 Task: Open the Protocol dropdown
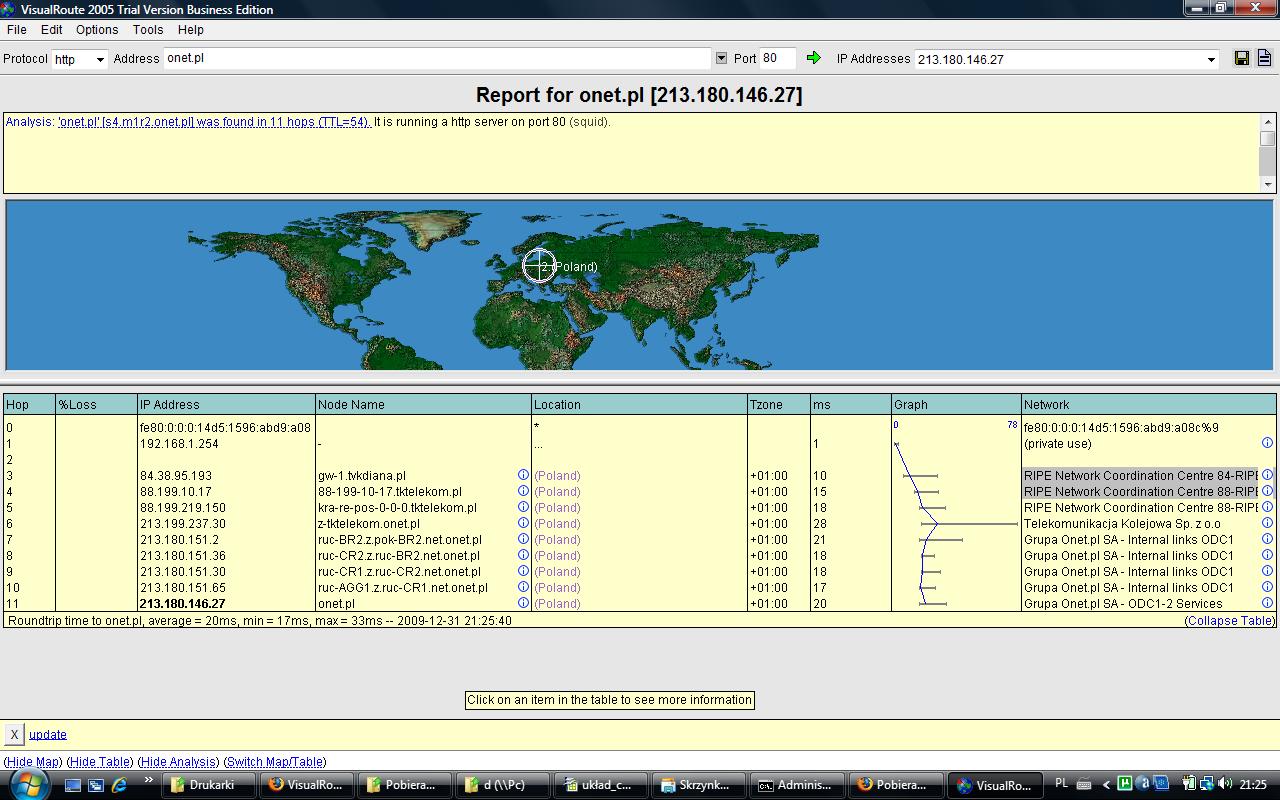(99, 59)
